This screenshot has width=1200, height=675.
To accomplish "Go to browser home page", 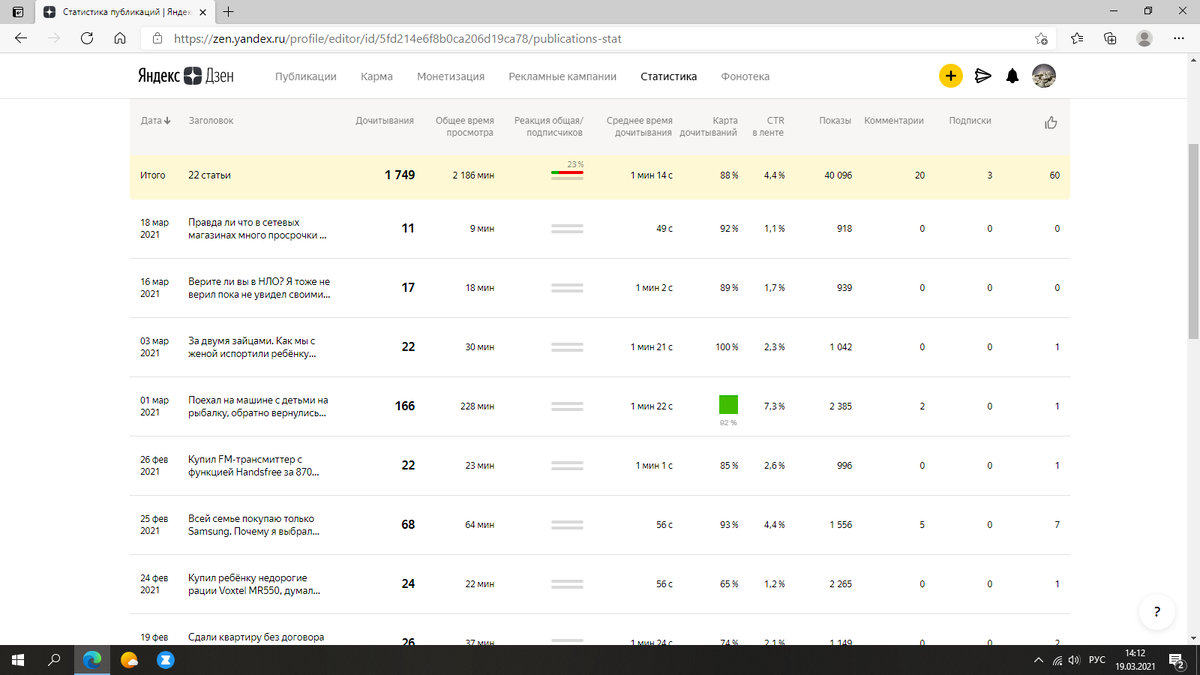I will click(x=119, y=39).
